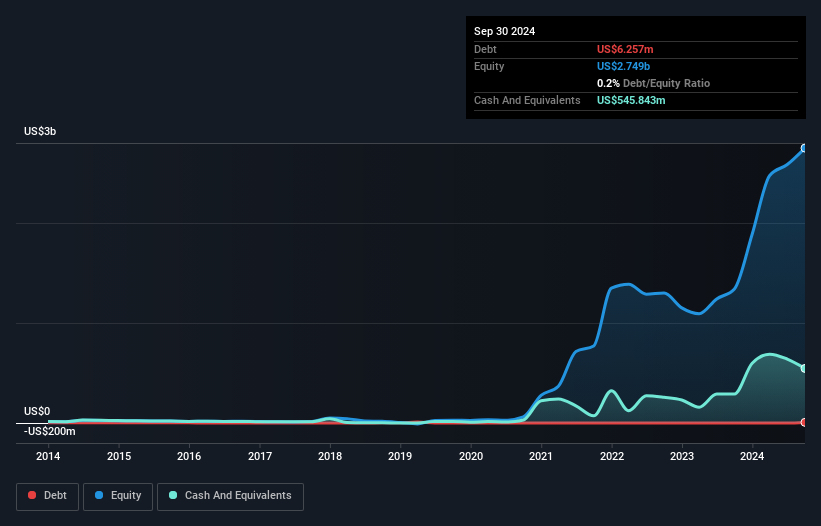Toggle the Debt series legend button

click(47, 496)
